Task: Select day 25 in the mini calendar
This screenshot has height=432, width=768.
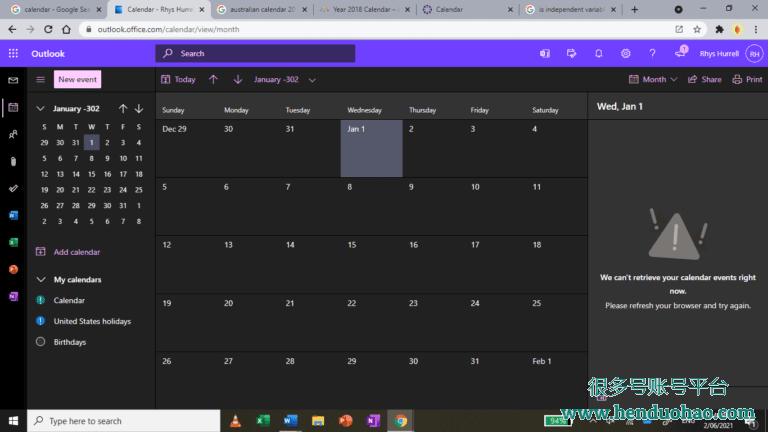Action: click(x=139, y=190)
